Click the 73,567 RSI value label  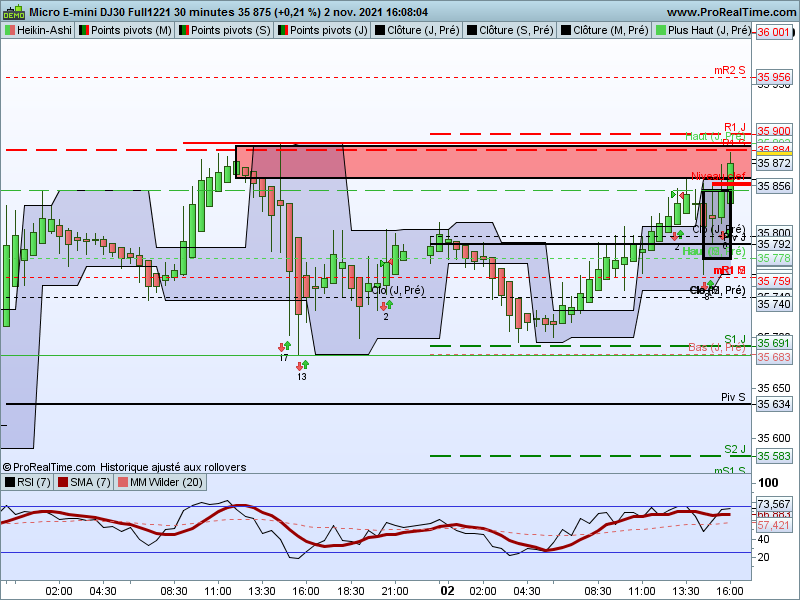coord(773,504)
